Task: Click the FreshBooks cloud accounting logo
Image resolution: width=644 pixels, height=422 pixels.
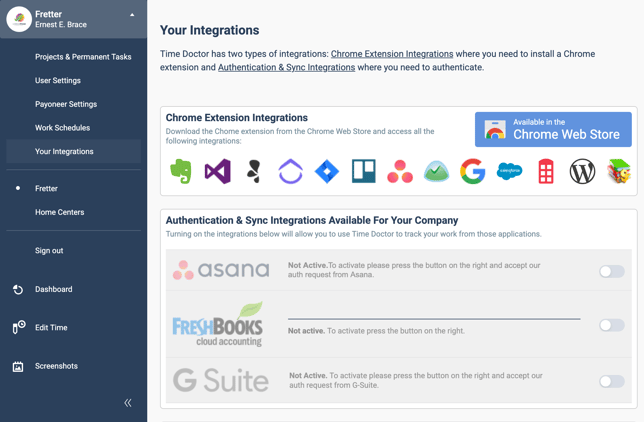Action: point(218,324)
